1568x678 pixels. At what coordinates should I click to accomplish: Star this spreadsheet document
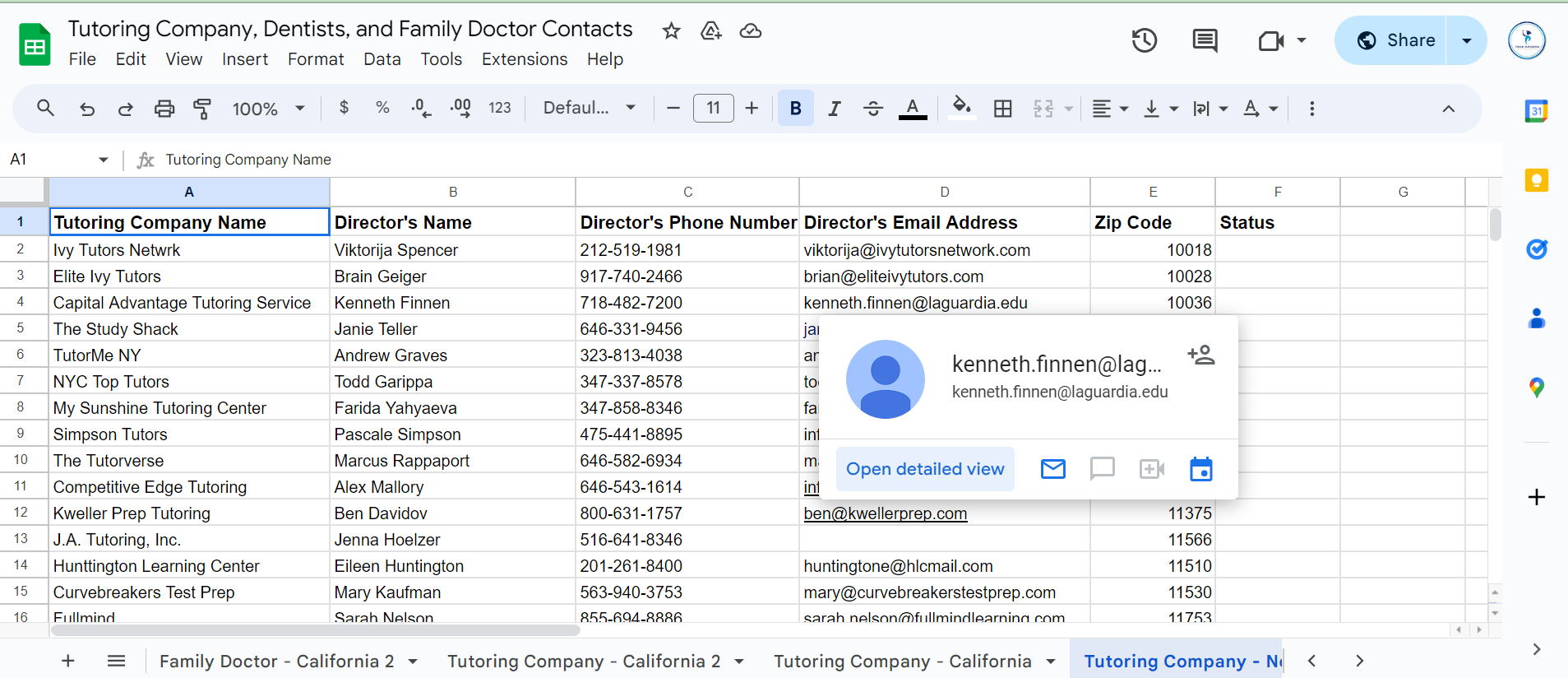672,31
